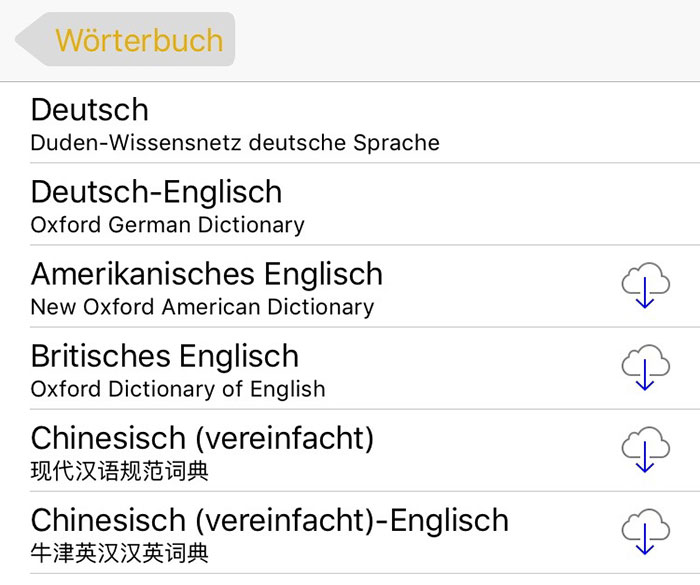
Task: Tap the Britisches Englisch title
Action: coord(165,356)
